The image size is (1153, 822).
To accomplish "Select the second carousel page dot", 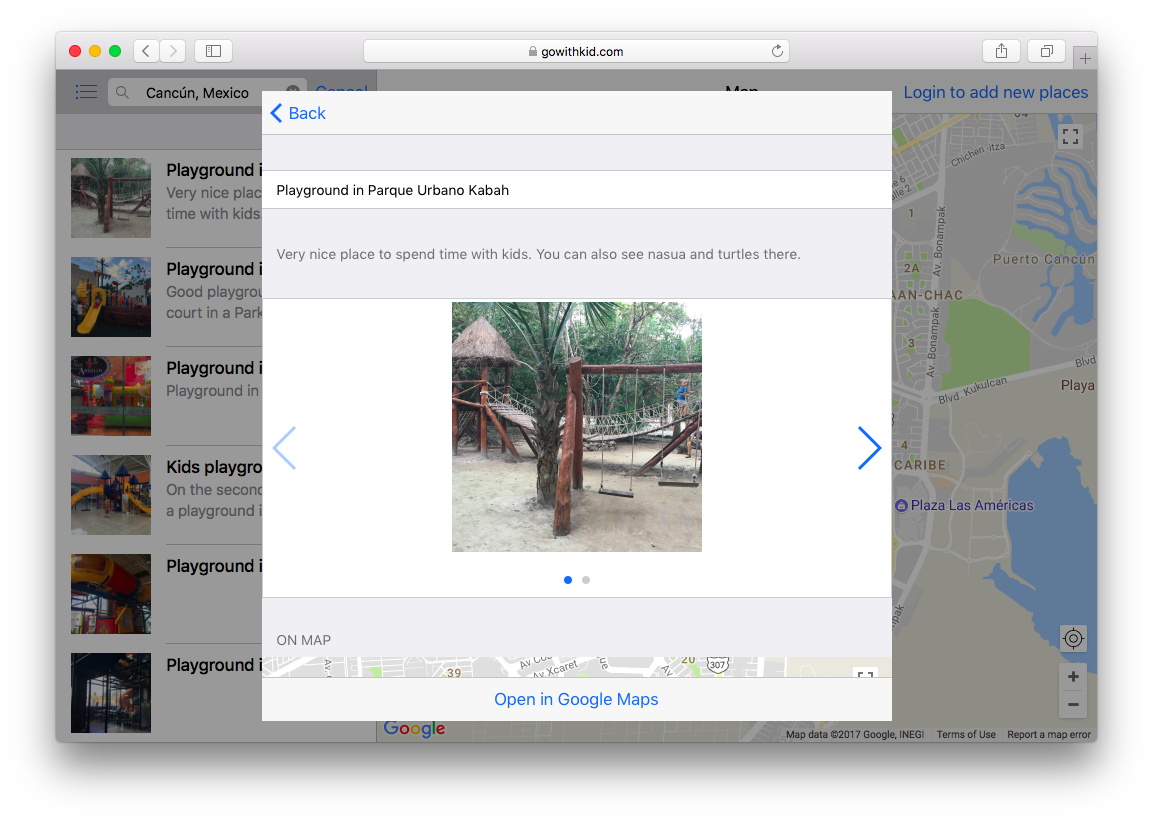I will 586,580.
